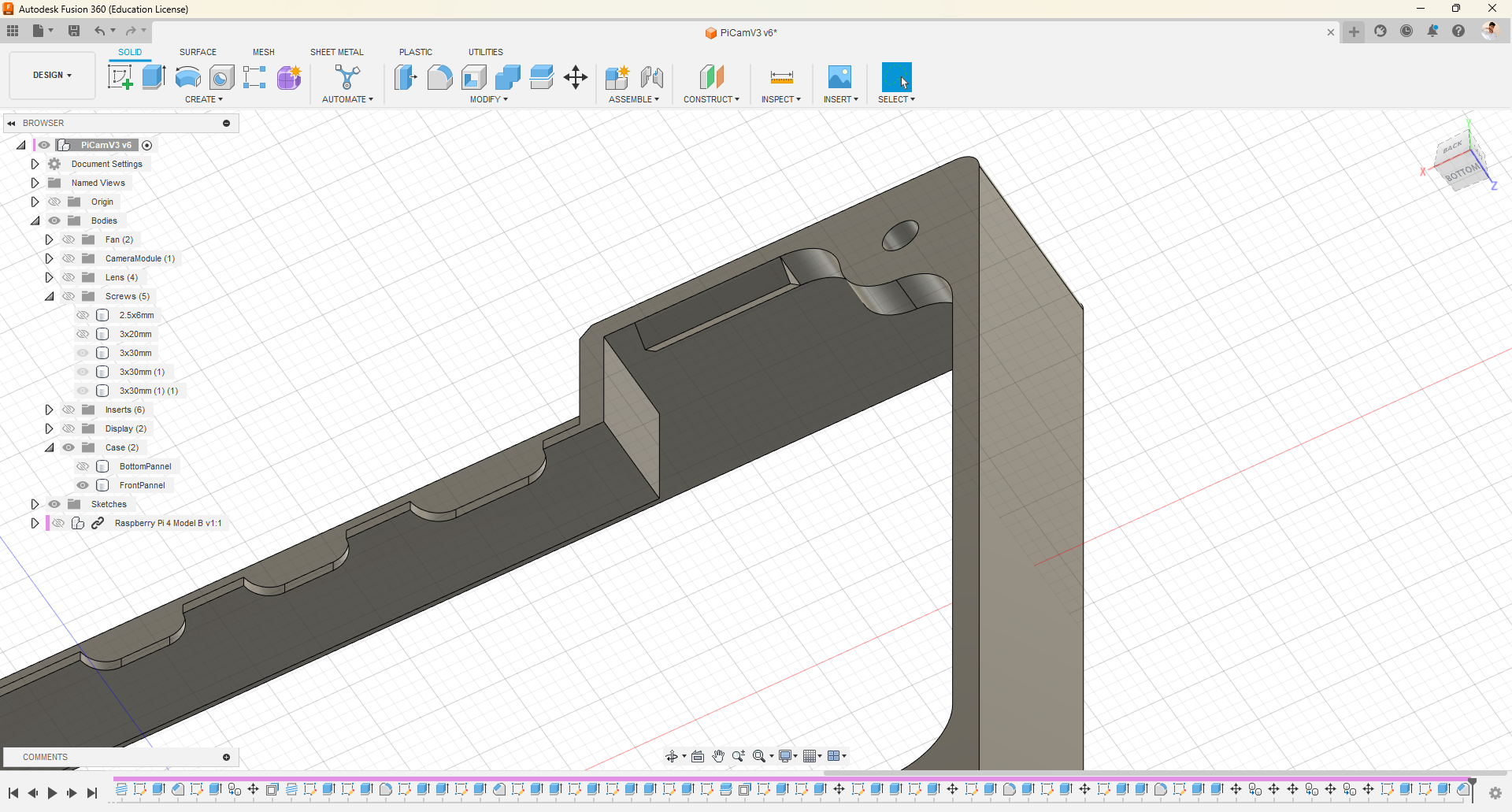Expand the Inserts (6) folder

coord(49,410)
